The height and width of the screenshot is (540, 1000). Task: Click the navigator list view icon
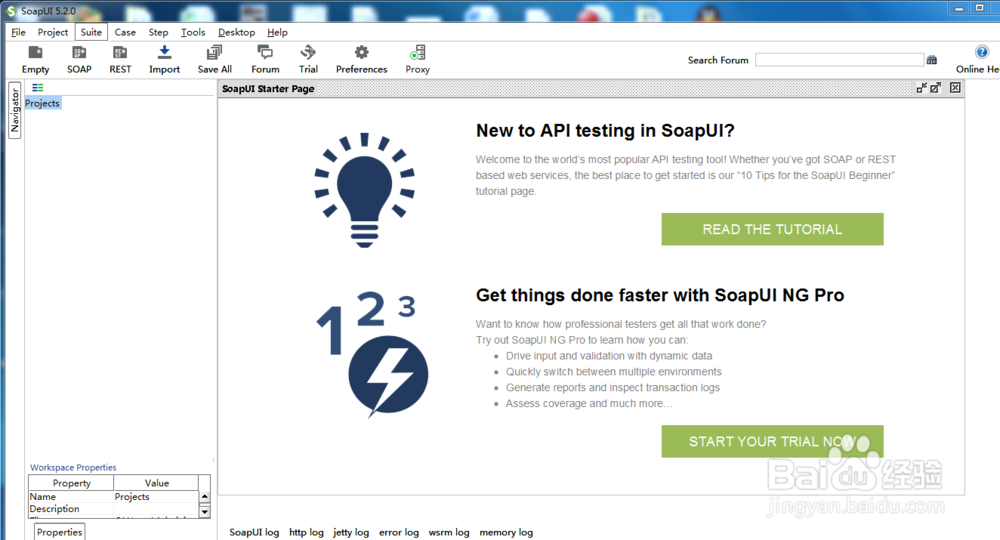click(x=38, y=88)
